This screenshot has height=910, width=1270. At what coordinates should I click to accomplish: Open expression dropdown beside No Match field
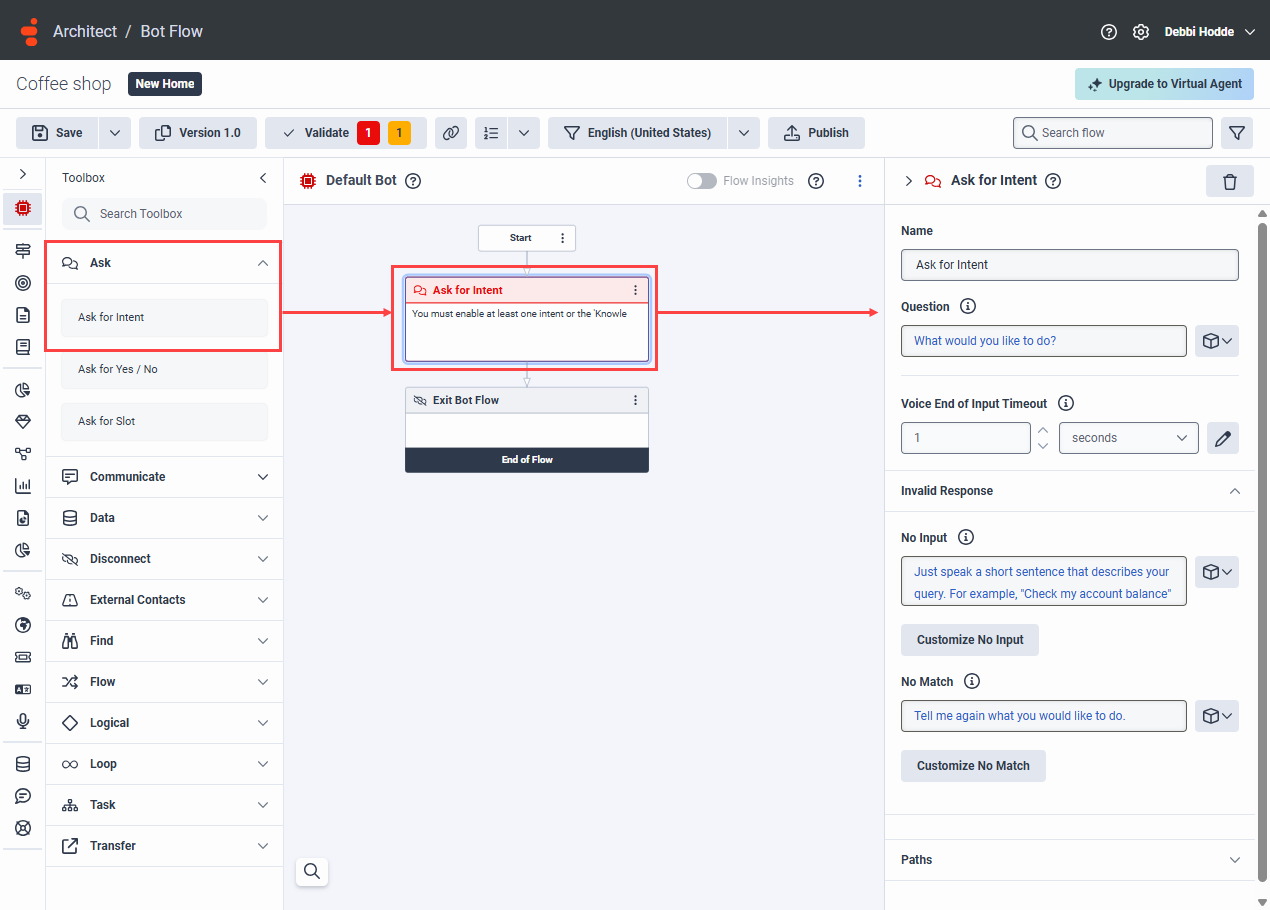[x=1217, y=716]
